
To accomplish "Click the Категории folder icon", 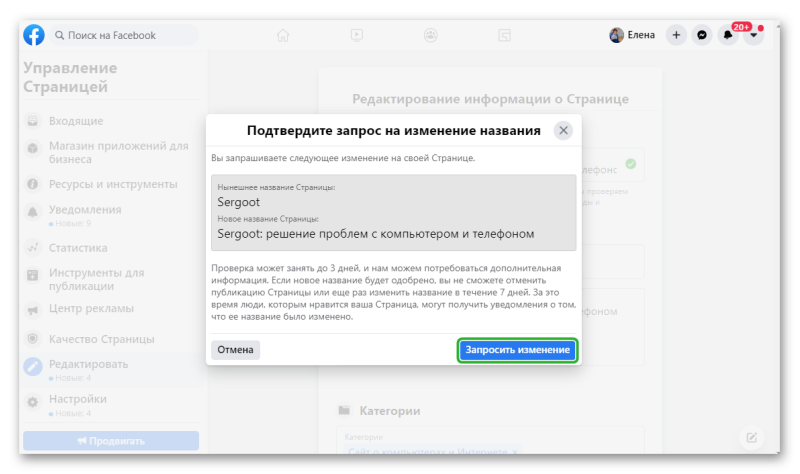I will point(344,410).
